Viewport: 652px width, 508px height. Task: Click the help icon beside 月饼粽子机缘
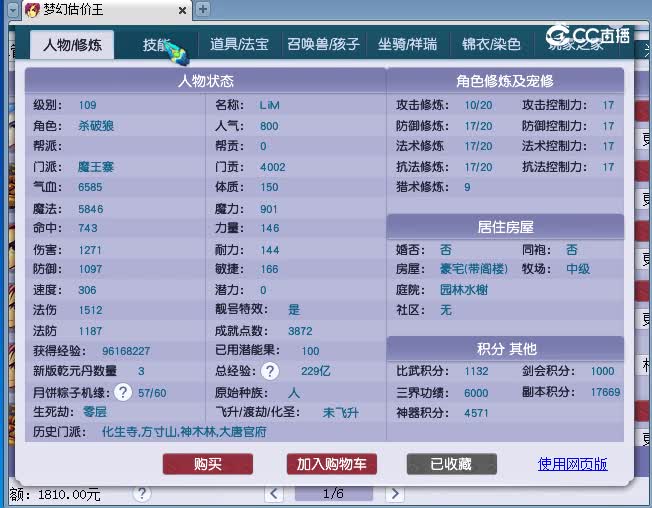[123, 392]
